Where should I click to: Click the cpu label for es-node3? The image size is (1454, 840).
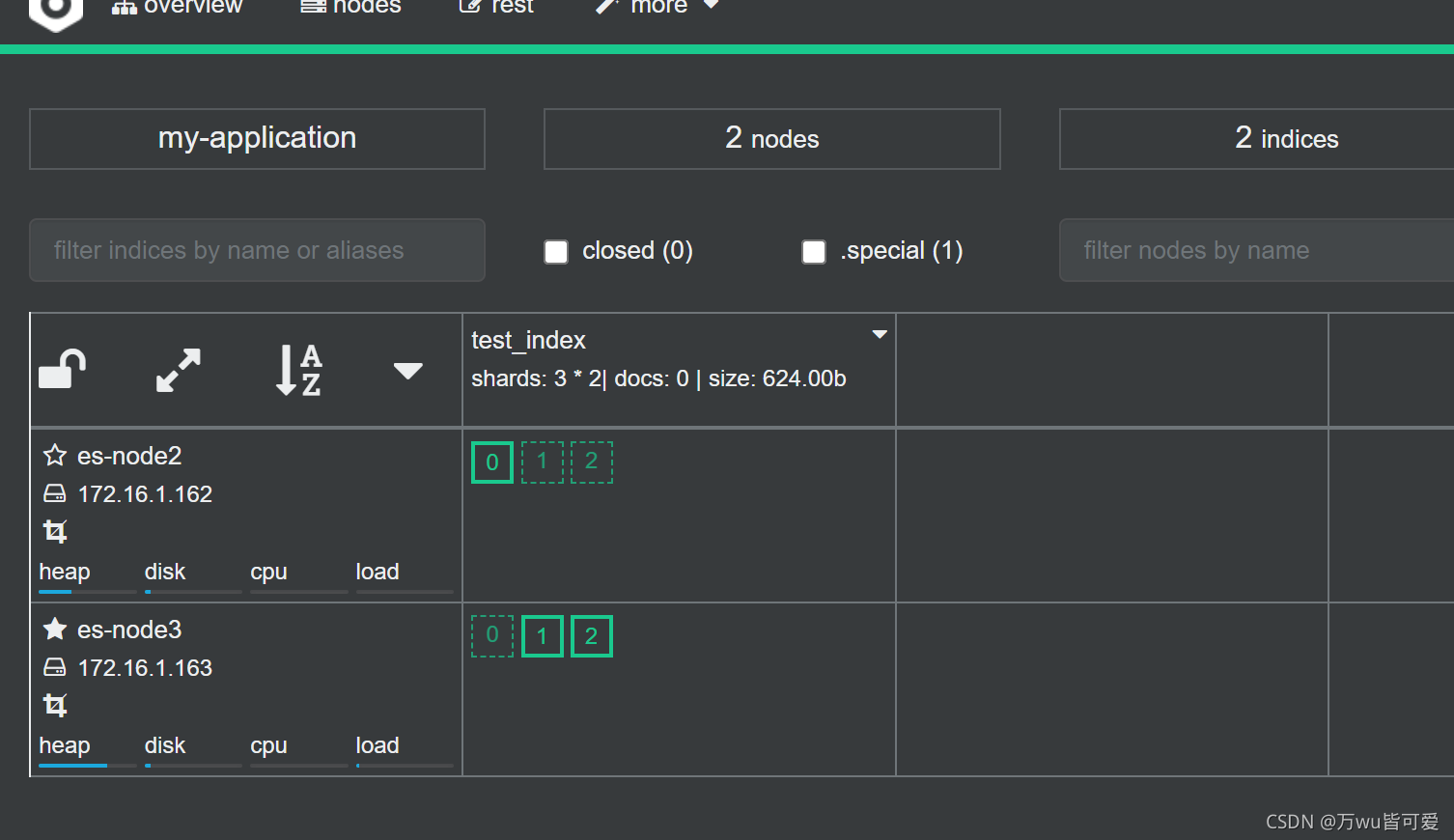click(268, 745)
